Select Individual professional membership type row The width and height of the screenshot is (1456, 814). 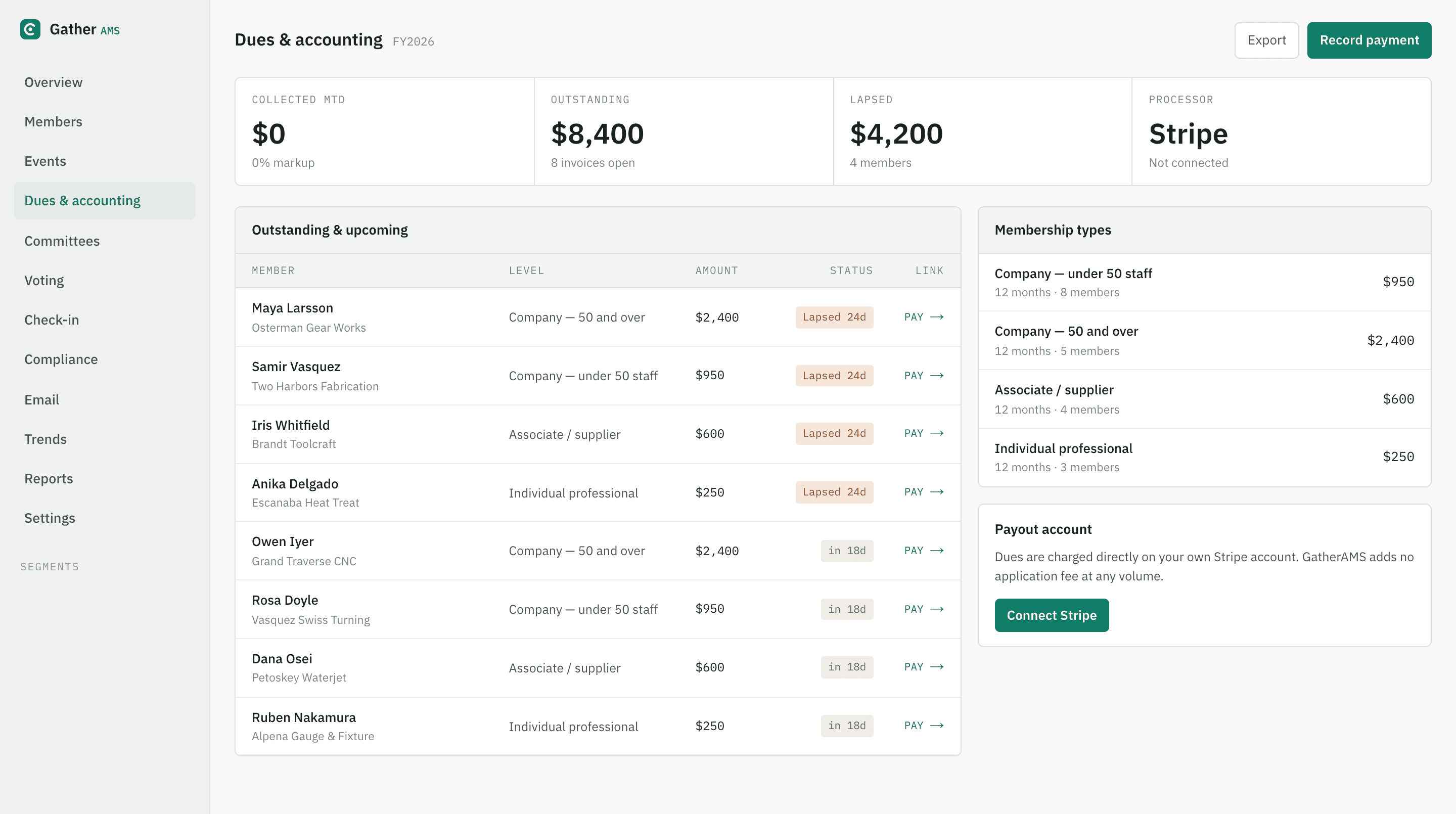pyautogui.click(x=1204, y=458)
